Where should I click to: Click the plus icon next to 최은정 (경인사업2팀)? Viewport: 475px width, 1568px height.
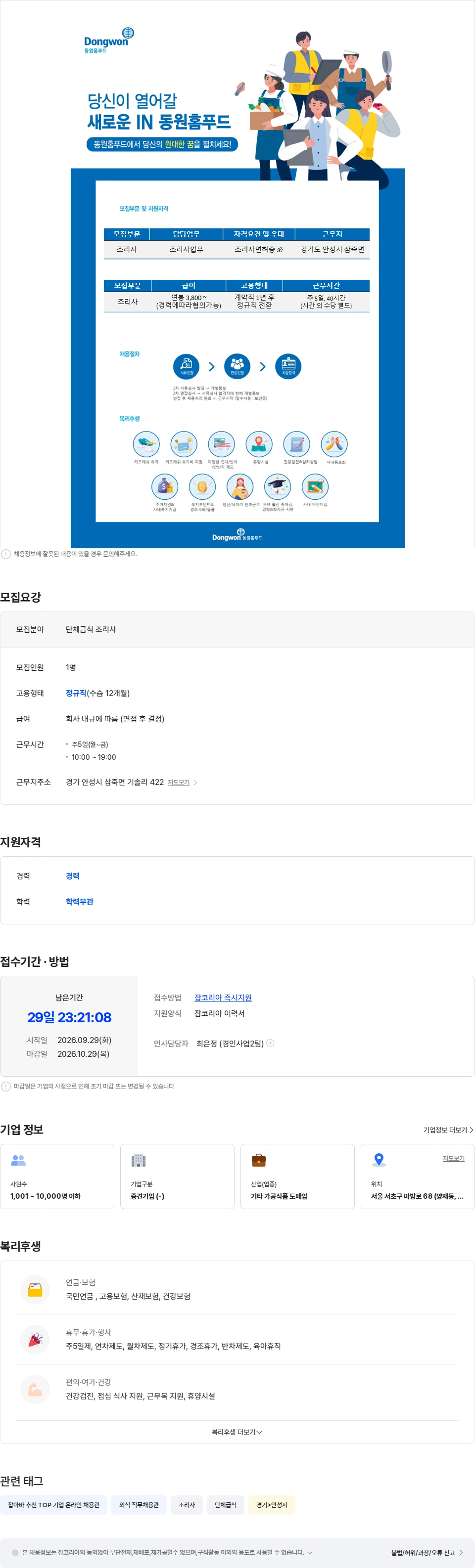[x=270, y=1043]
